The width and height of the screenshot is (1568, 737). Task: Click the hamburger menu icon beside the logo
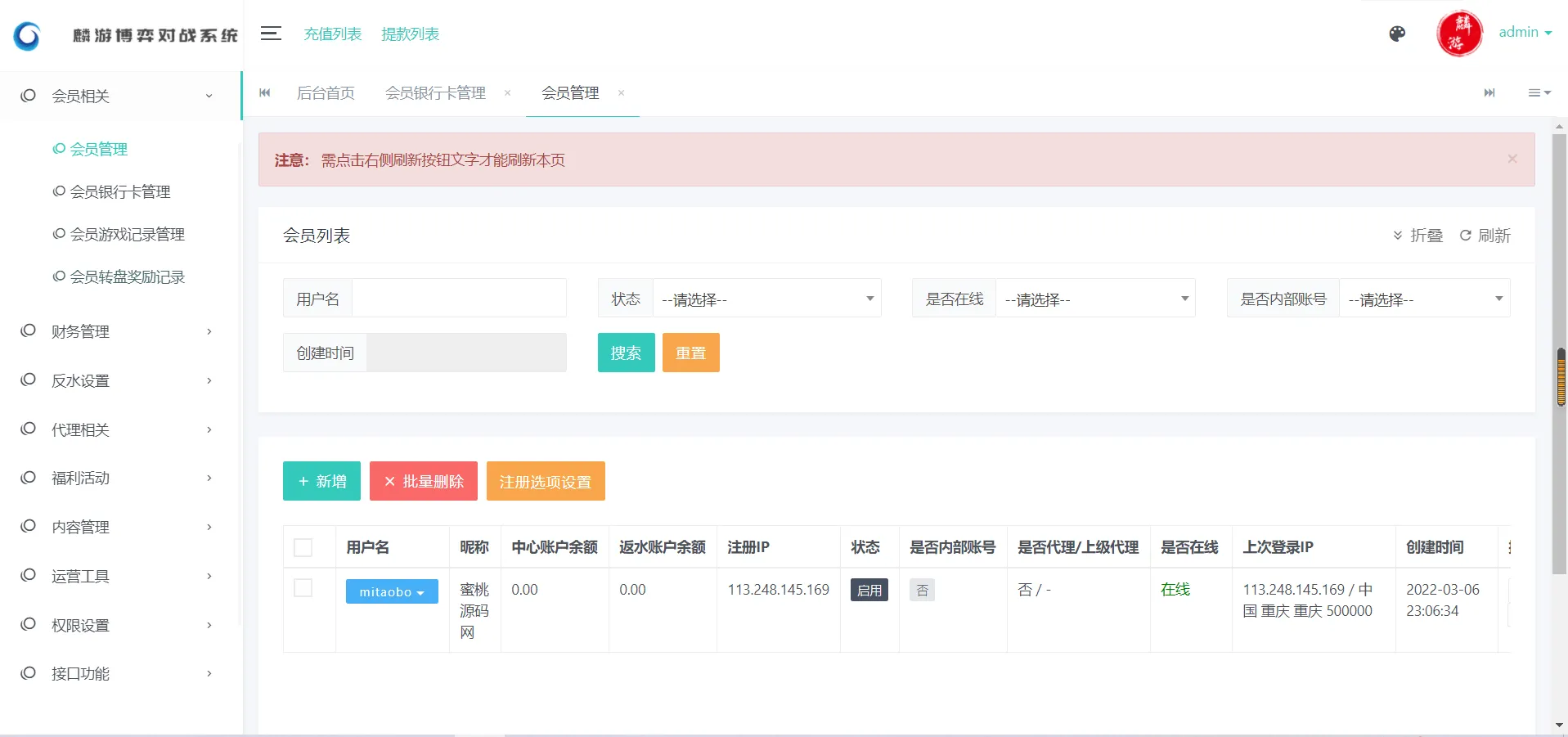coord(270,34)
